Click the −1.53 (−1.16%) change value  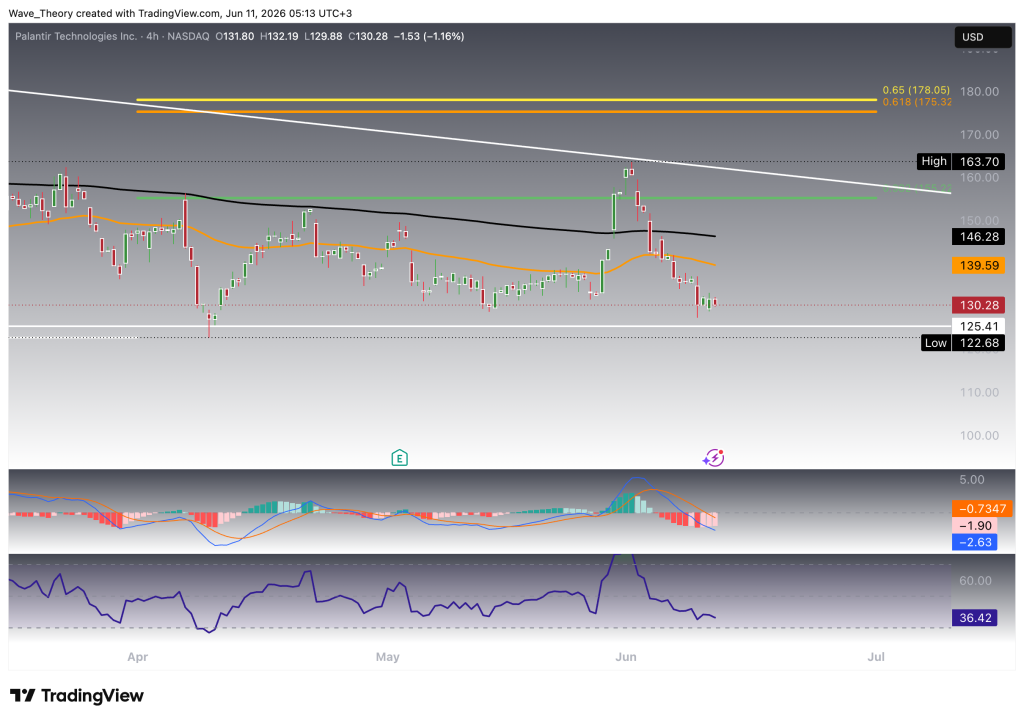click(x=429, y=37)
